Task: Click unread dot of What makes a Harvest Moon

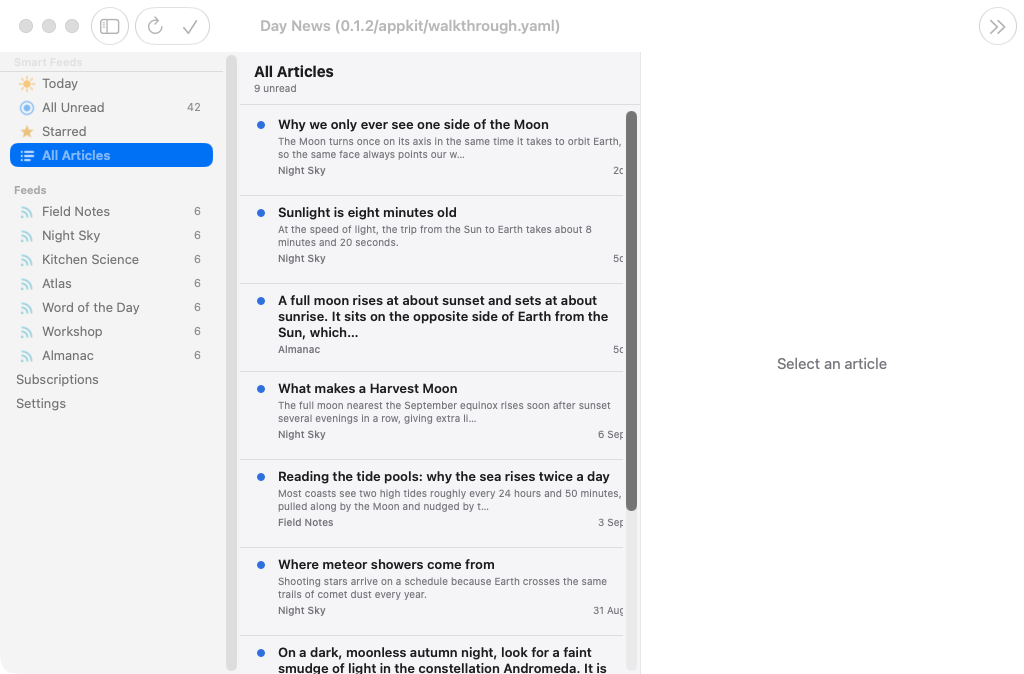Action: click(x=261, y=389)
